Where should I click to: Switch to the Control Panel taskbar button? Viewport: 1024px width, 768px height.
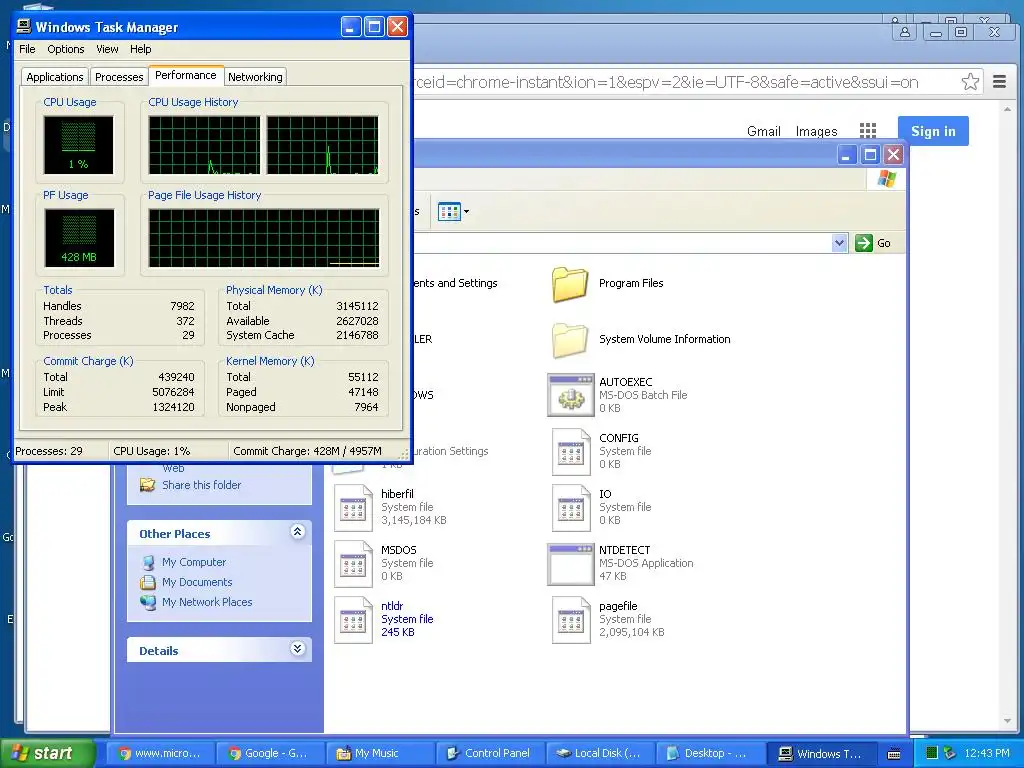[x=488, y=753]
